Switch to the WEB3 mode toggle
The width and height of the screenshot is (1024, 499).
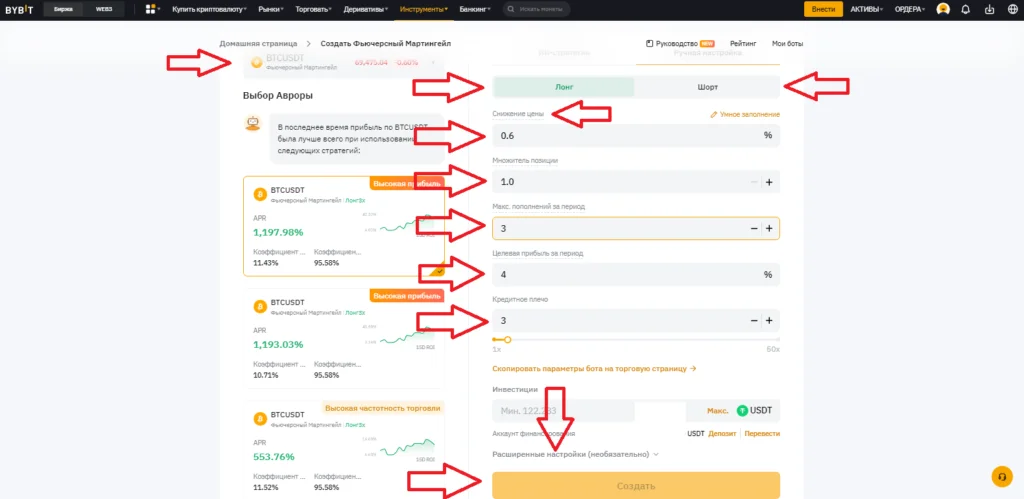click(x=104, y=9)
